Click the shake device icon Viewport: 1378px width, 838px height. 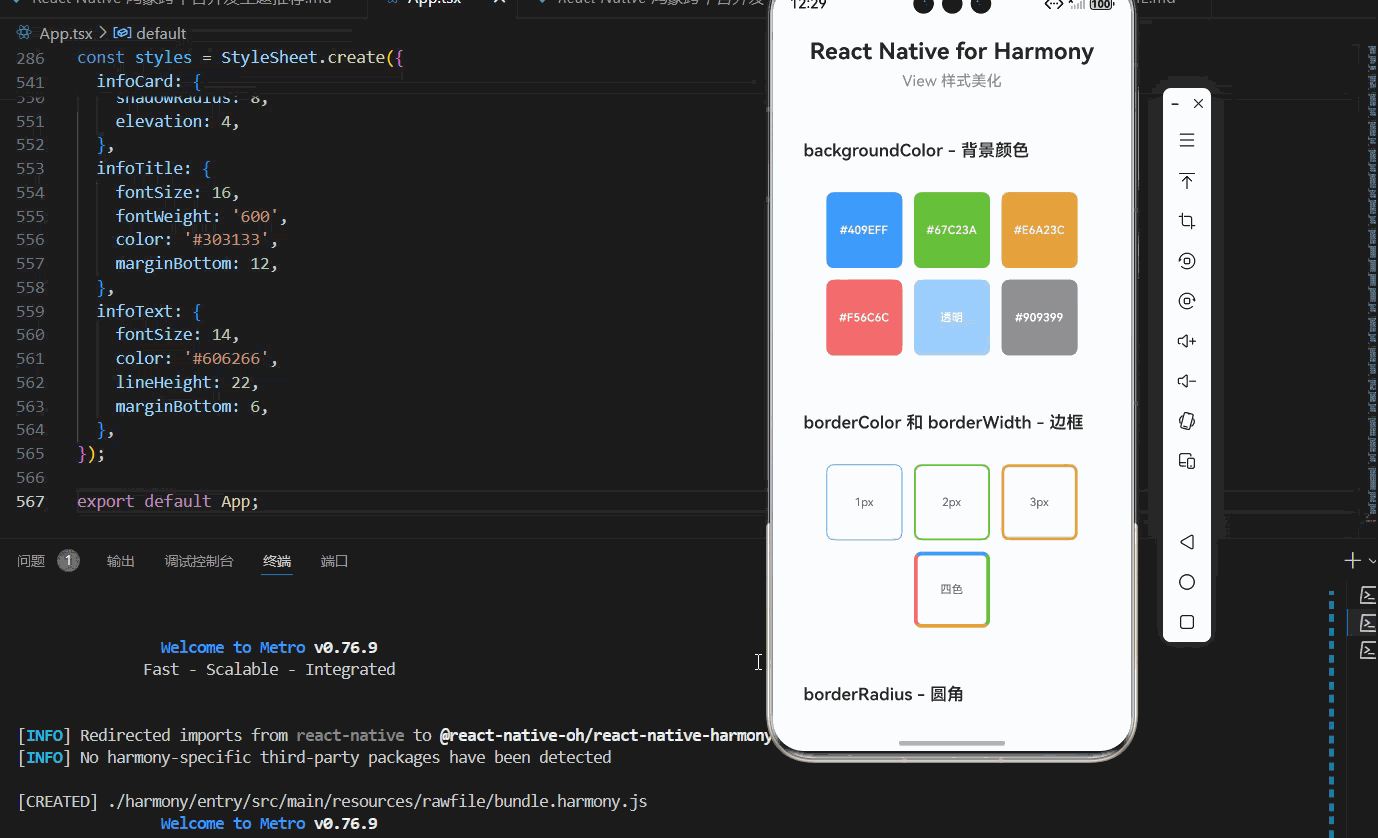point(1187,421)
